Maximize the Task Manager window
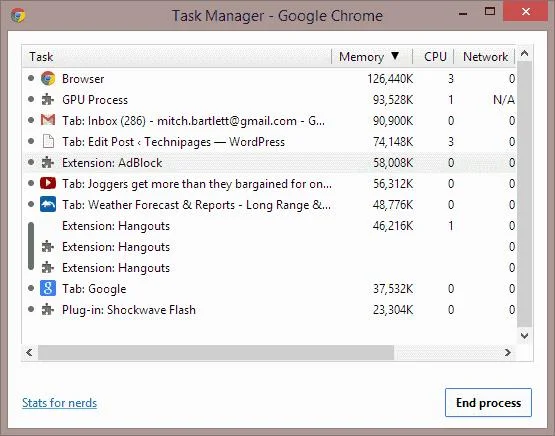This screenshot has height=436, width=555. pyautogui.click(x=490, y=11)
